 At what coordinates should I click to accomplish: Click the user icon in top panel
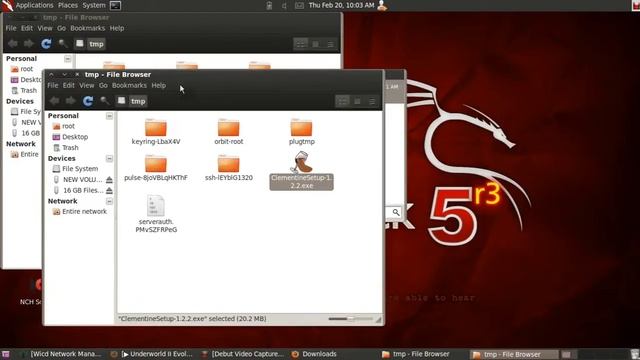click(x=382, y=5)
